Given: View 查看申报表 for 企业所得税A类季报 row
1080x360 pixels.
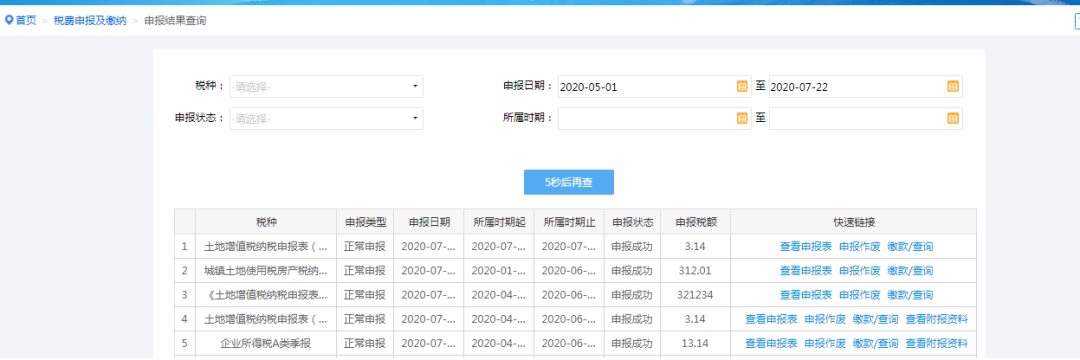Looking at the screenshot, I should [x=771, y=343].
